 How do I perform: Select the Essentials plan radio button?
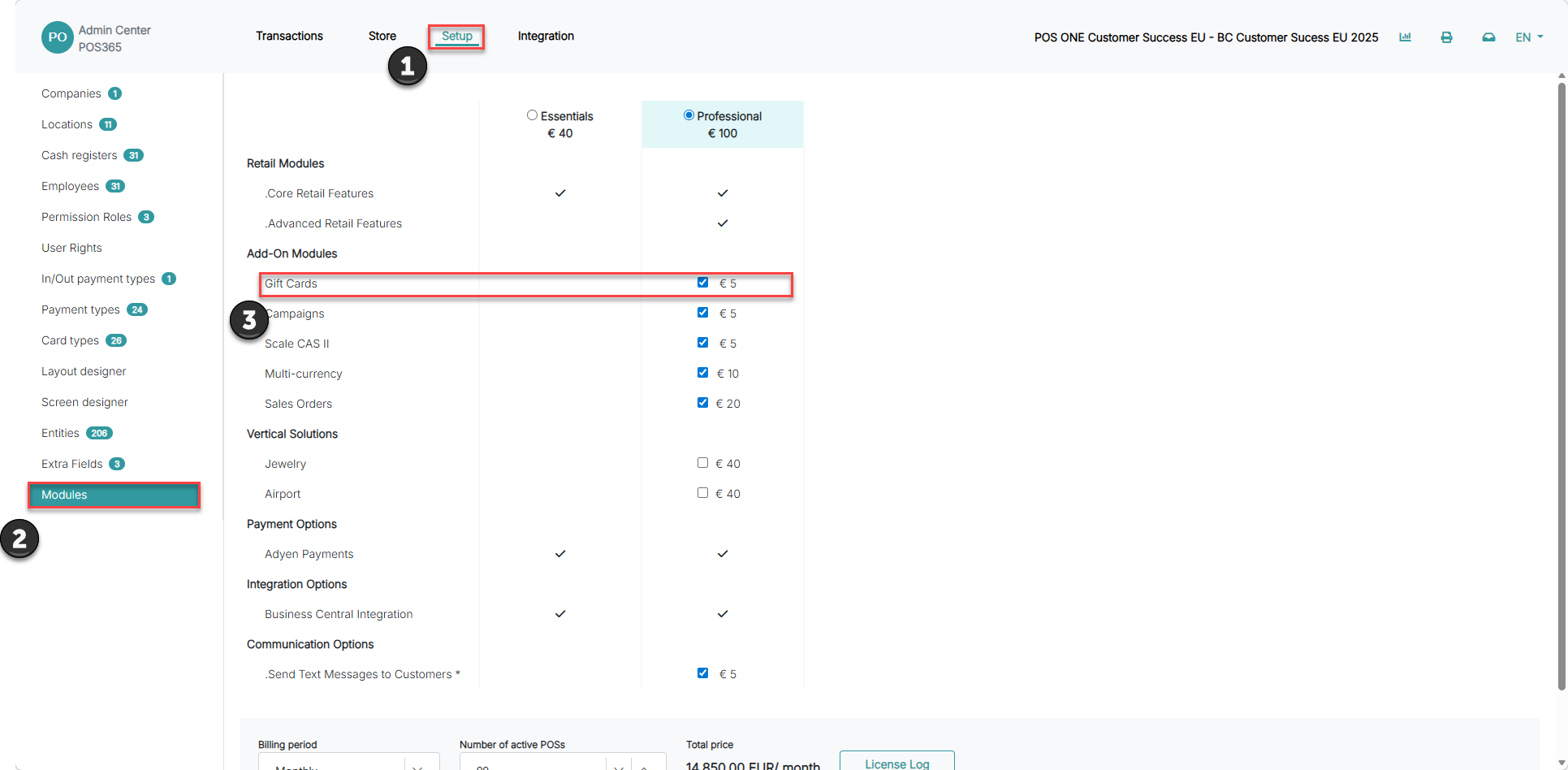[x=532, y=115]
